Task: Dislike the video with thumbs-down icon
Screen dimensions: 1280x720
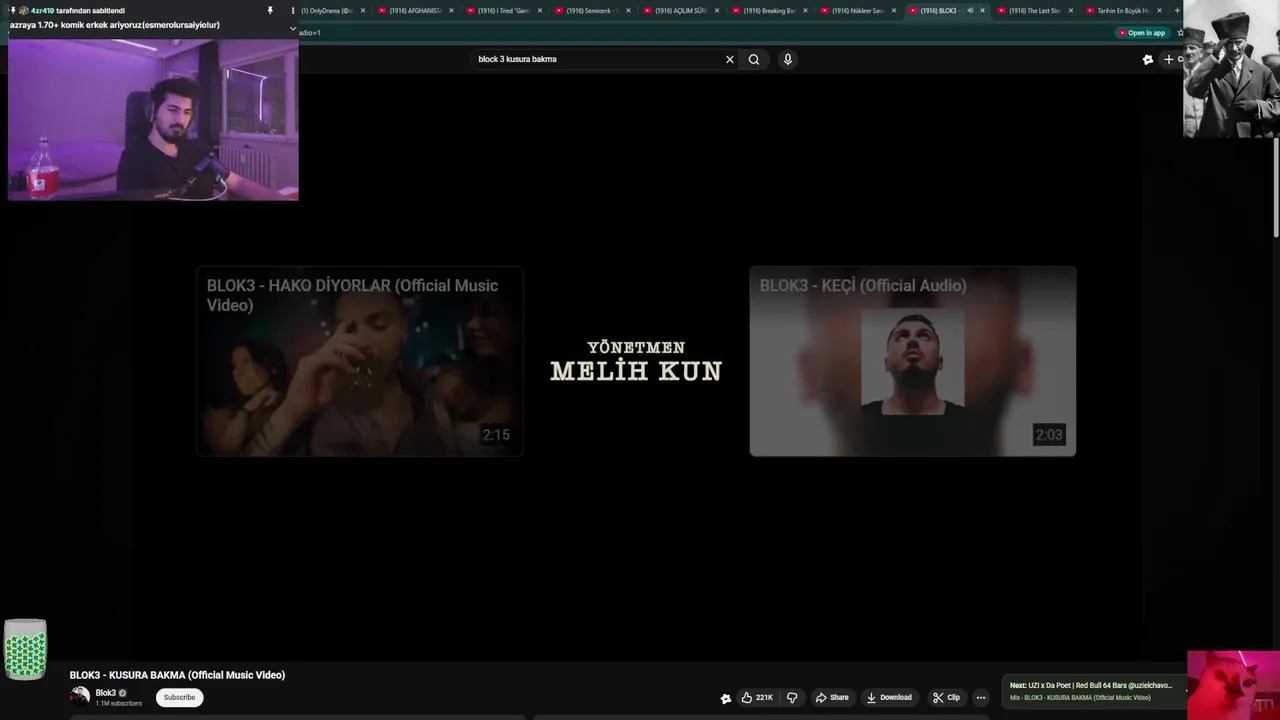Action: (792, 697)
